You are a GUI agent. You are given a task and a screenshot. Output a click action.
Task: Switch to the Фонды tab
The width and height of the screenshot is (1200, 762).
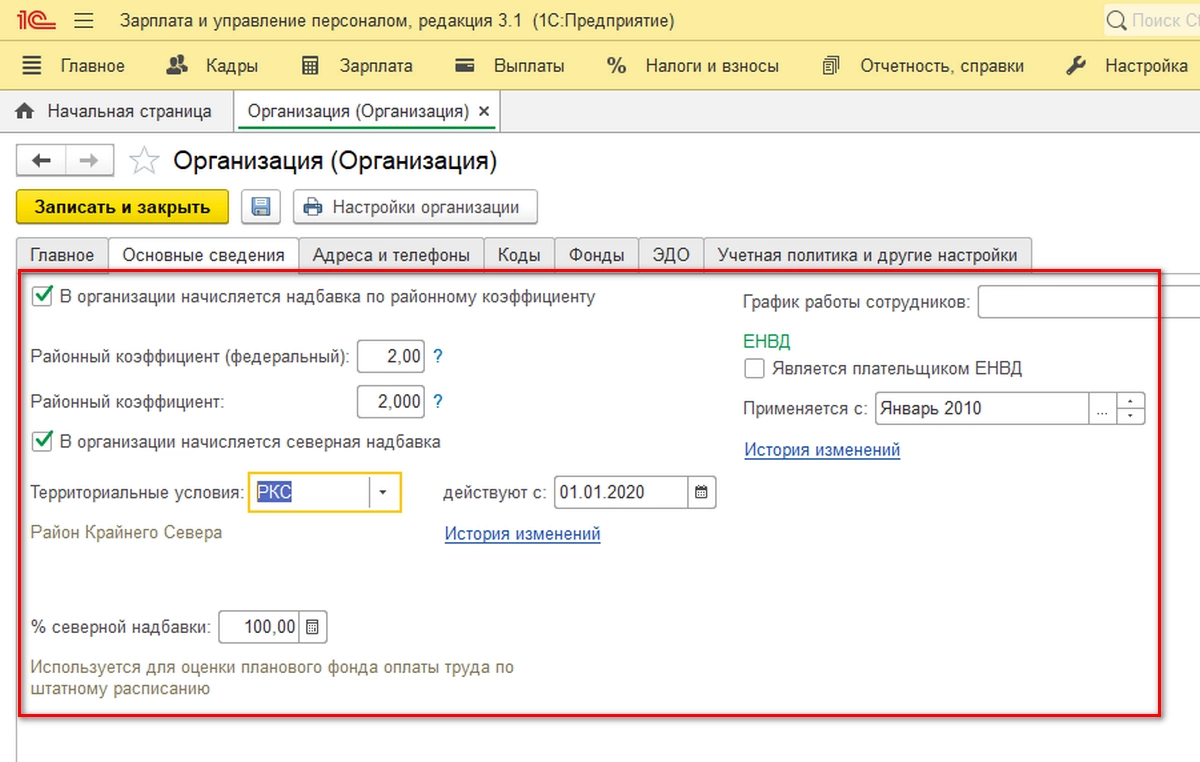pos(597,255)
